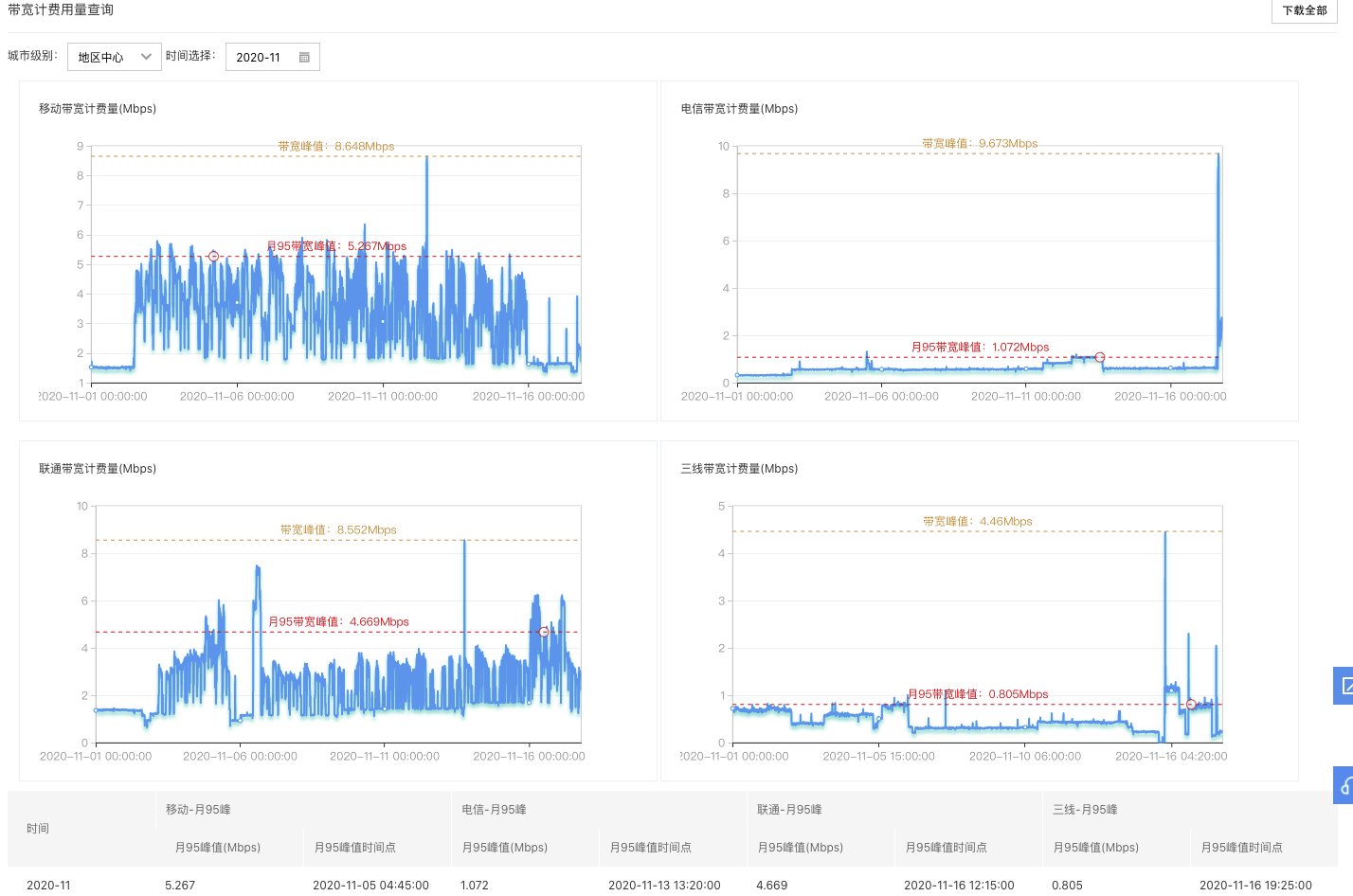Click the blue headset support icon
Screen dimensions: 1353x896
click(1344, 785)
